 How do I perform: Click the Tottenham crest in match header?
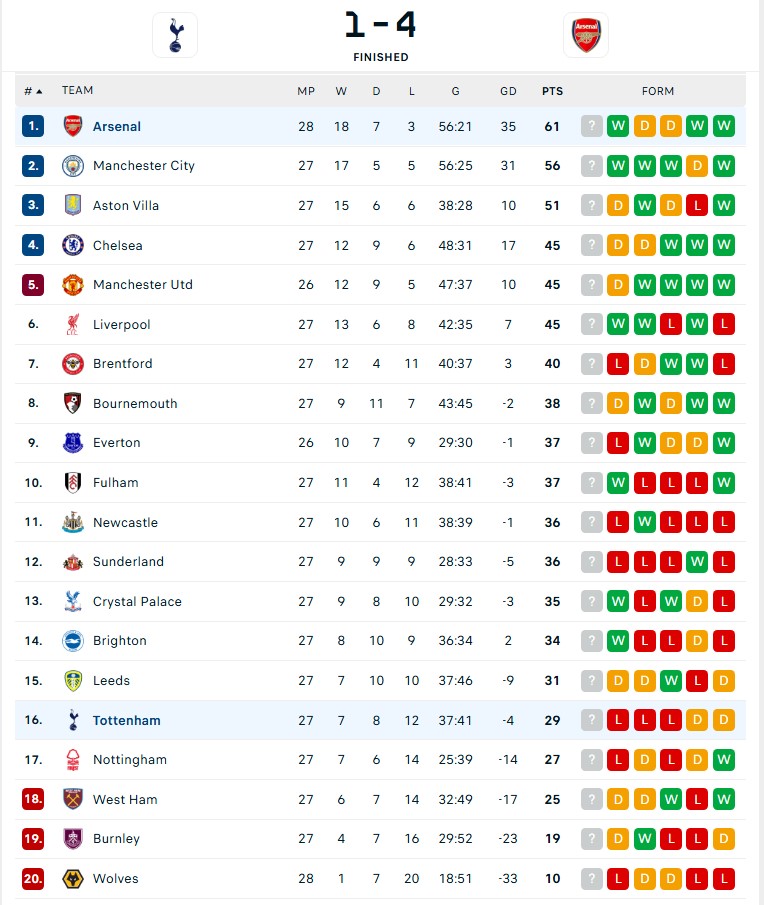(175, 35)
